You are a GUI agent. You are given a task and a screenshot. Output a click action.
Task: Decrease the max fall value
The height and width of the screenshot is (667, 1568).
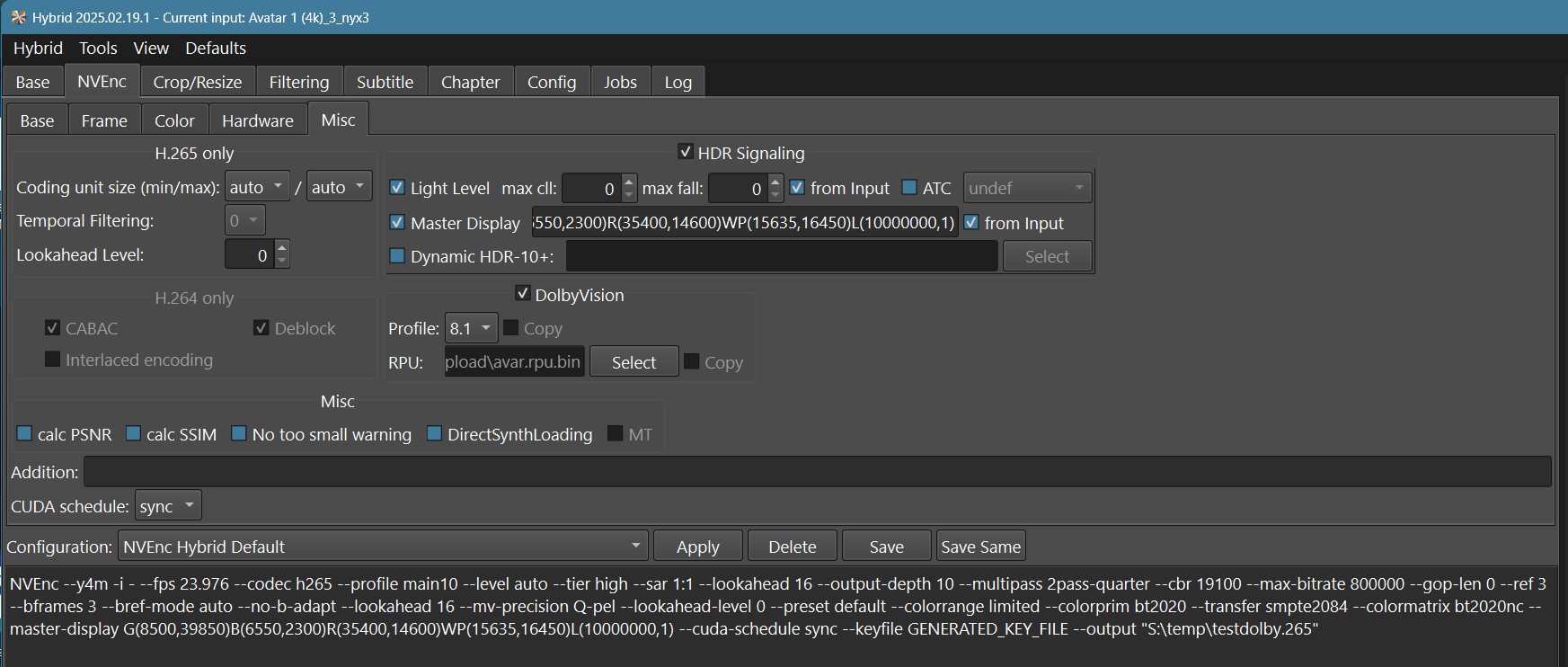click(776, 195)
